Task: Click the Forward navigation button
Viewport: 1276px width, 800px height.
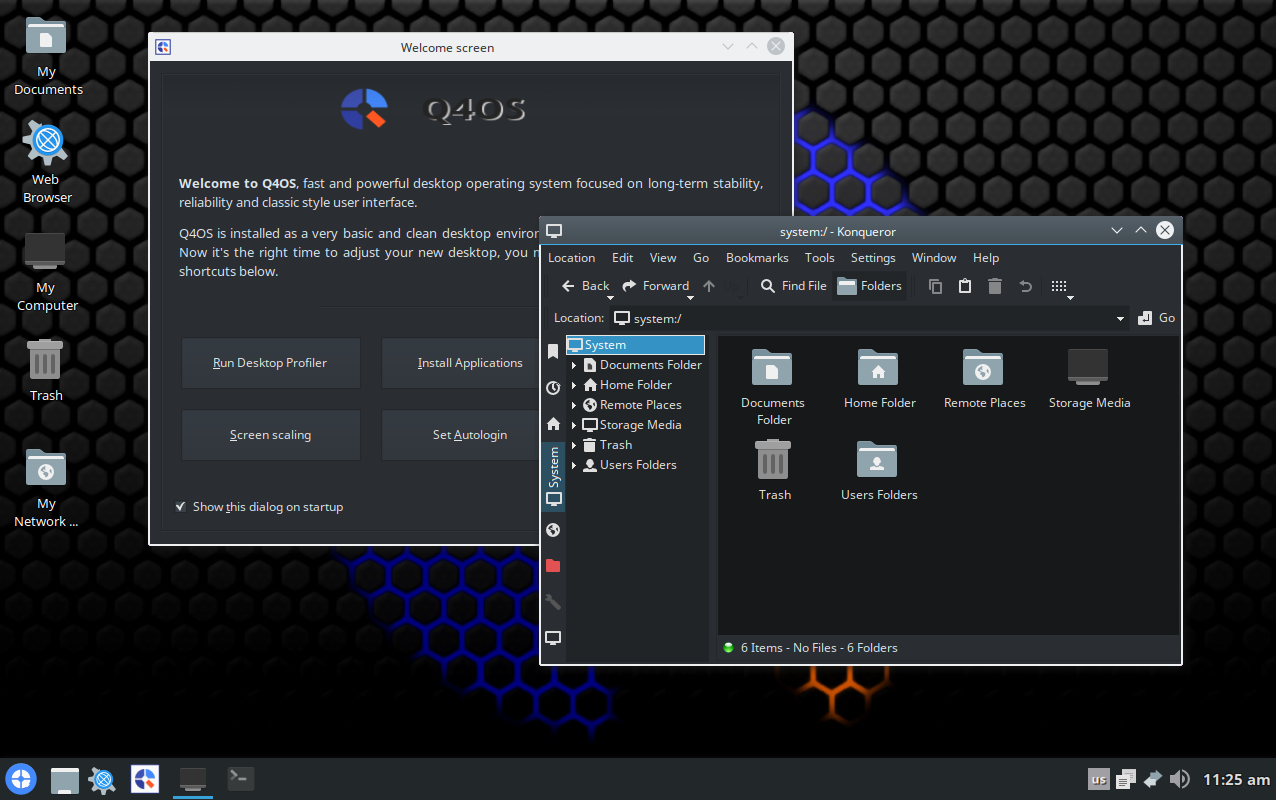Action: tap(656, 286)
